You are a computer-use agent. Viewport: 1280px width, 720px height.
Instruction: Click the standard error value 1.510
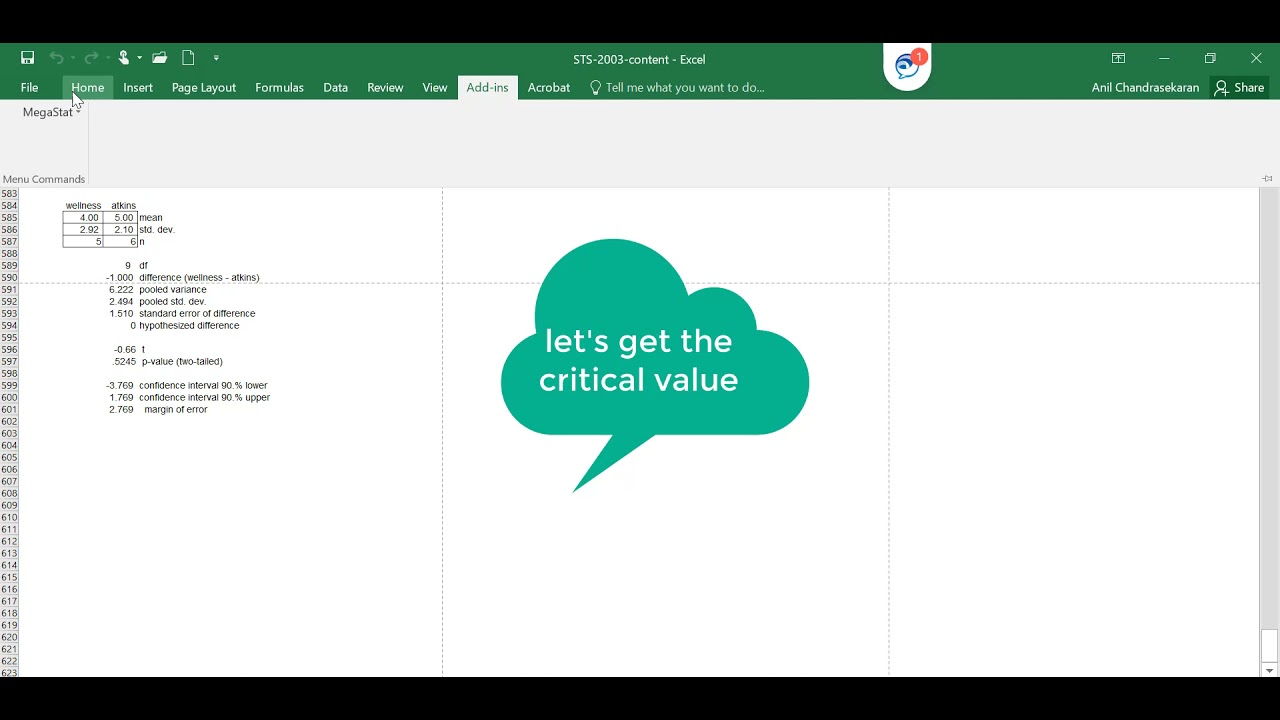(121, 313)
